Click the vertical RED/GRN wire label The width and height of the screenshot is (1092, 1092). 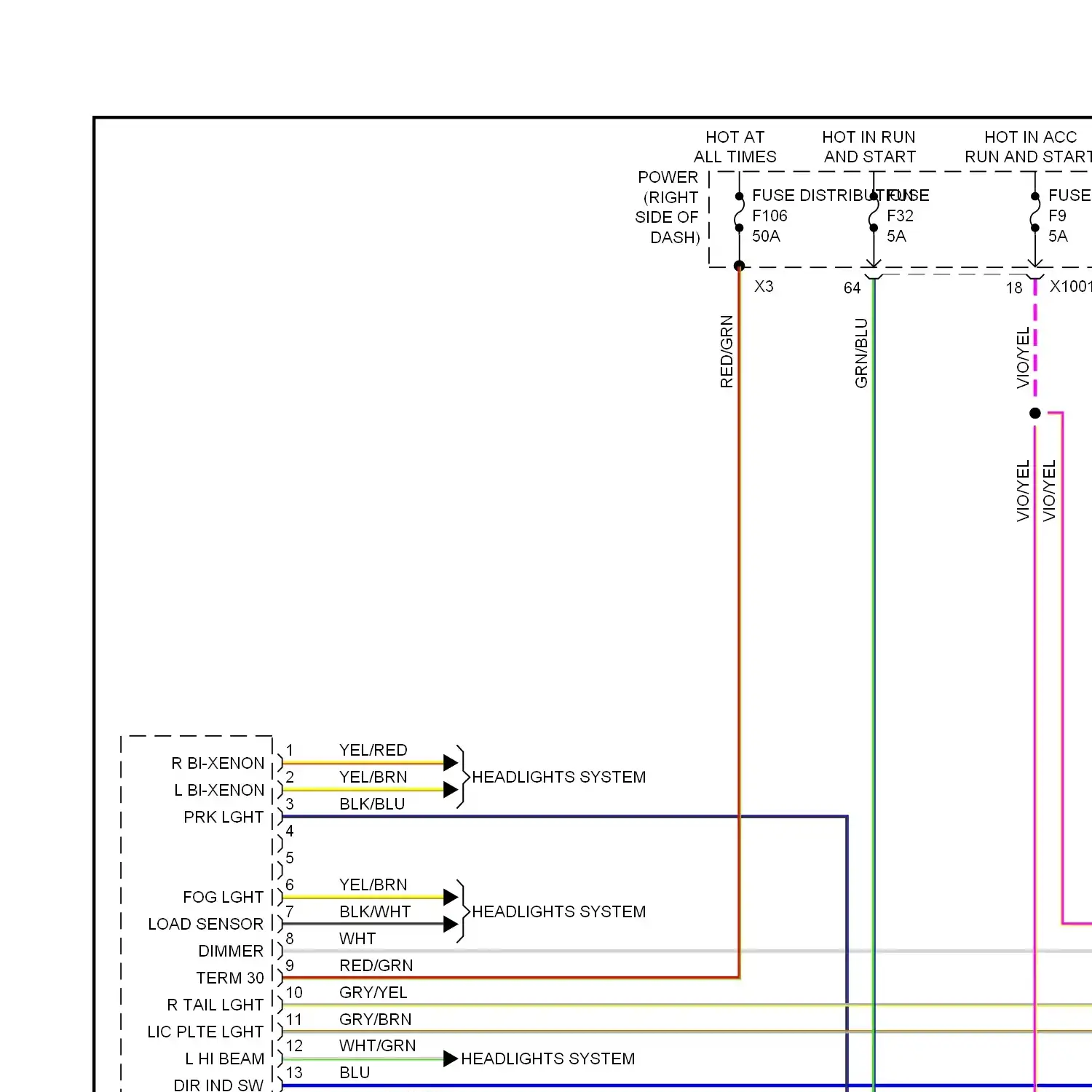(727, 351)
